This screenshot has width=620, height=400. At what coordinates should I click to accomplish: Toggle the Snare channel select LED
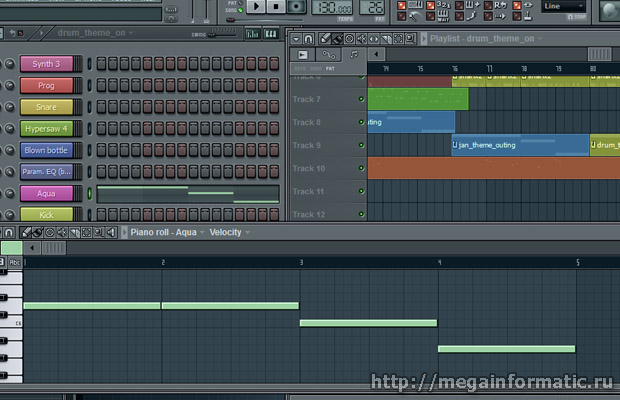[x=89, y=107]
